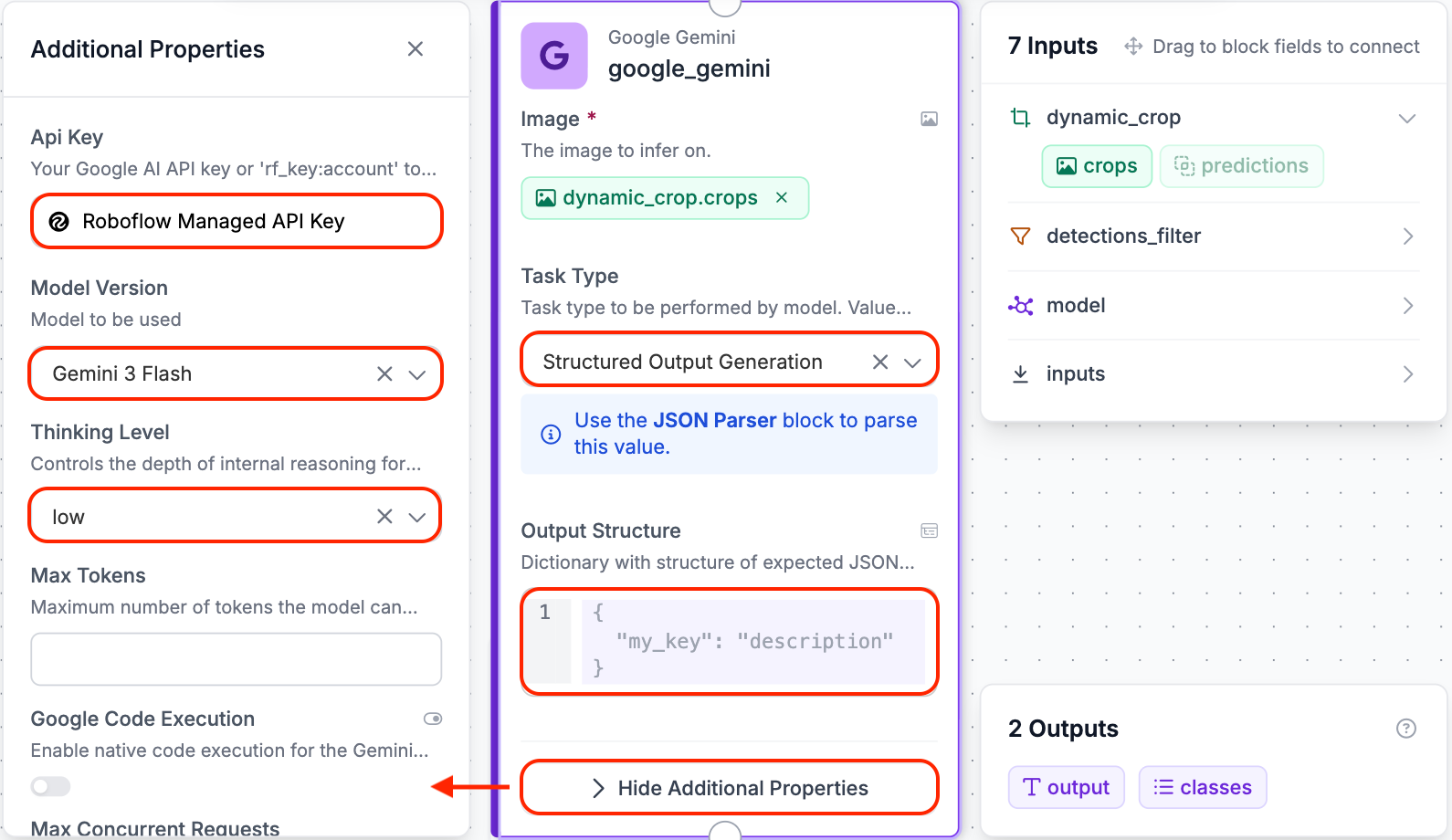Open the Thinking Level dropdown

[x=417, y=518]
